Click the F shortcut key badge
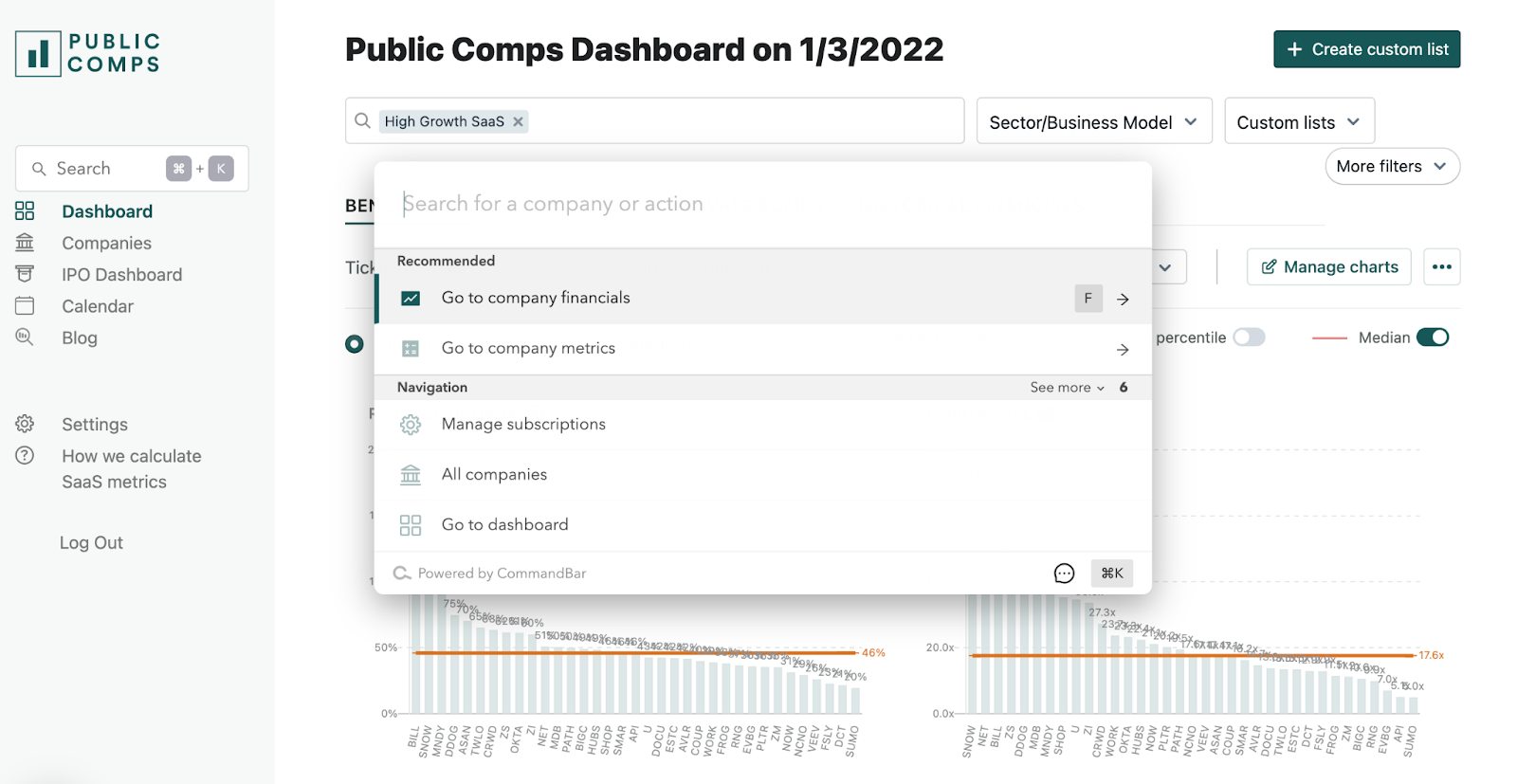Viewport: 1517px width, 784px height. click(x=1087, y=299)
